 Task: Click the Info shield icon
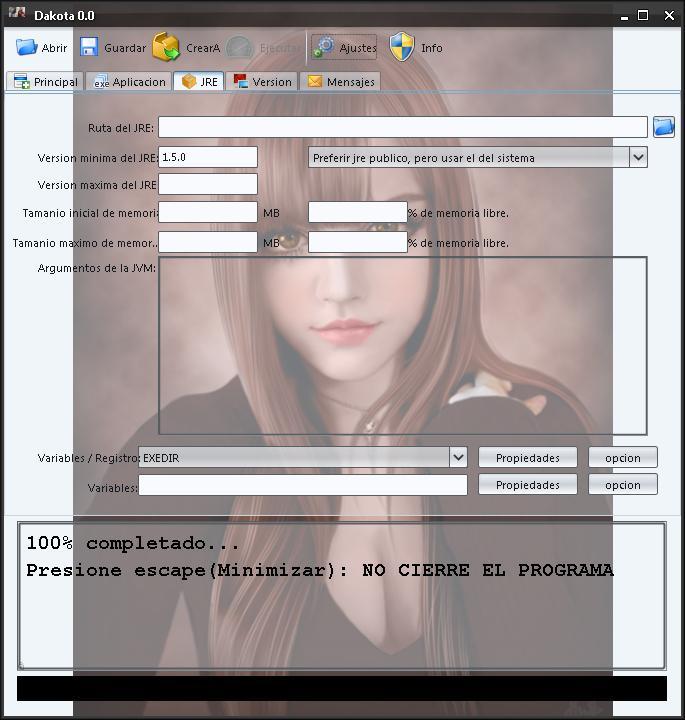(402, 47)
